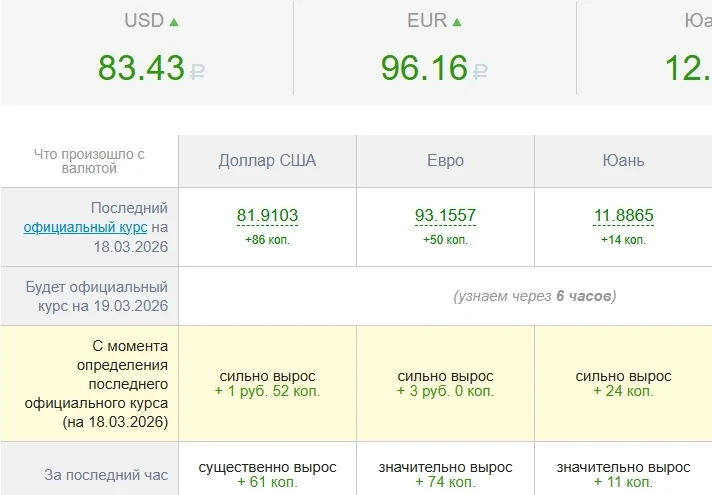712x495 pixels.
Task: Select the "Евро" column header
Action: coord(445,161)
